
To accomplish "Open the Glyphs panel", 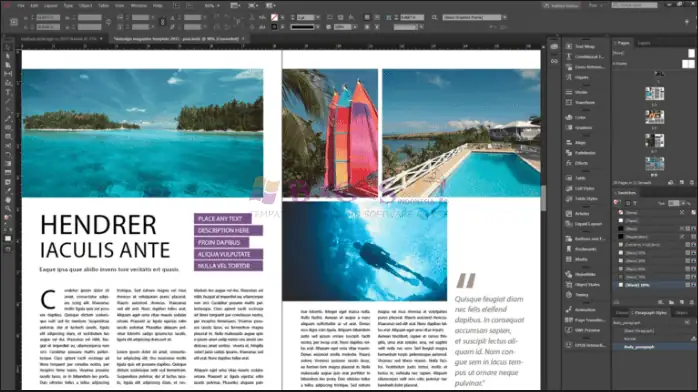I will click(577, 77).
